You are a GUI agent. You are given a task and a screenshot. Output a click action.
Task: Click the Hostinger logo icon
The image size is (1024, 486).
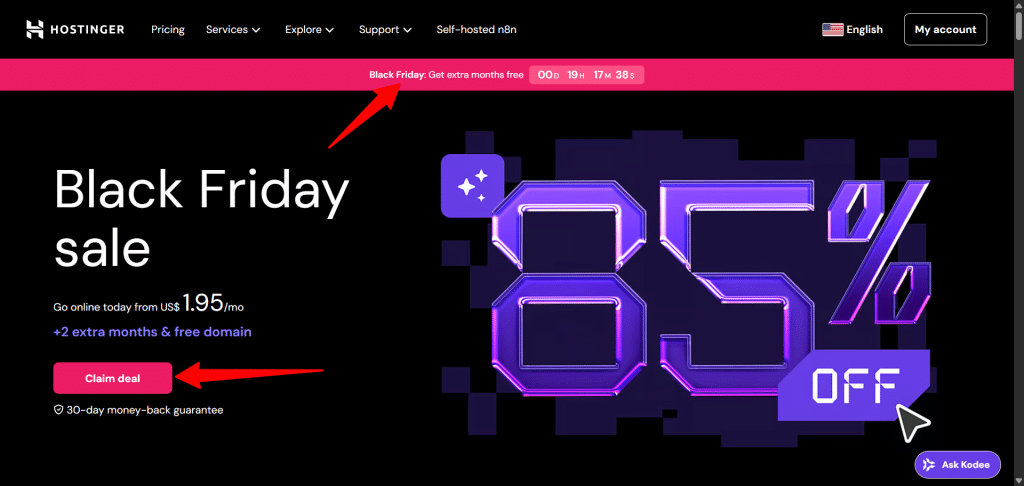[35, 29]
